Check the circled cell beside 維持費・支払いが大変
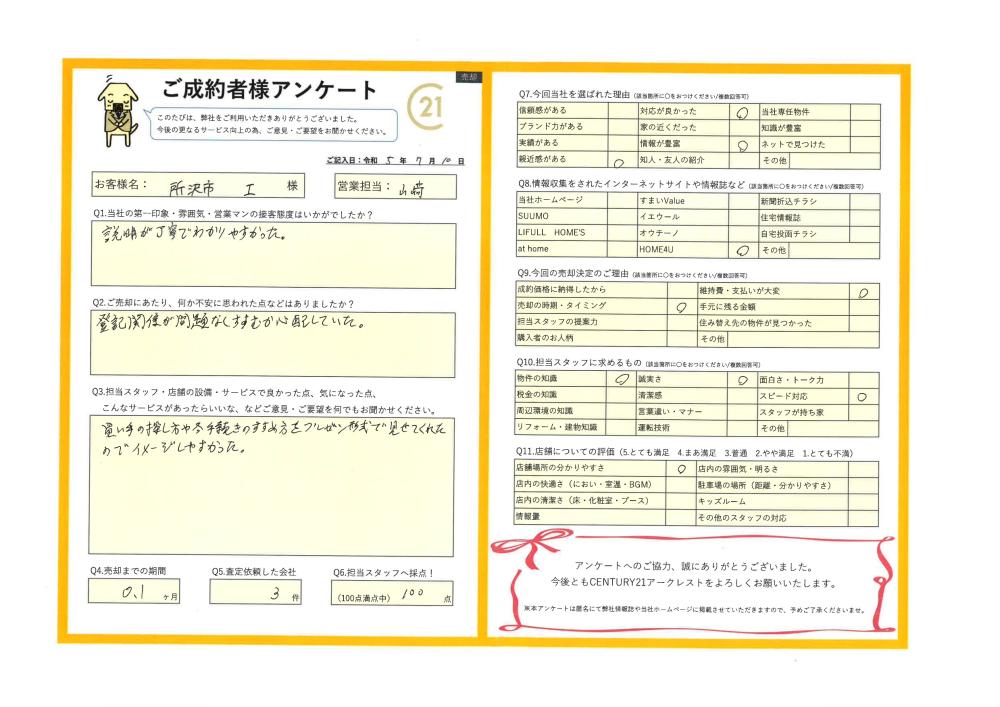The height and width of the screenshot is (707, 1000). coord(865,291)
